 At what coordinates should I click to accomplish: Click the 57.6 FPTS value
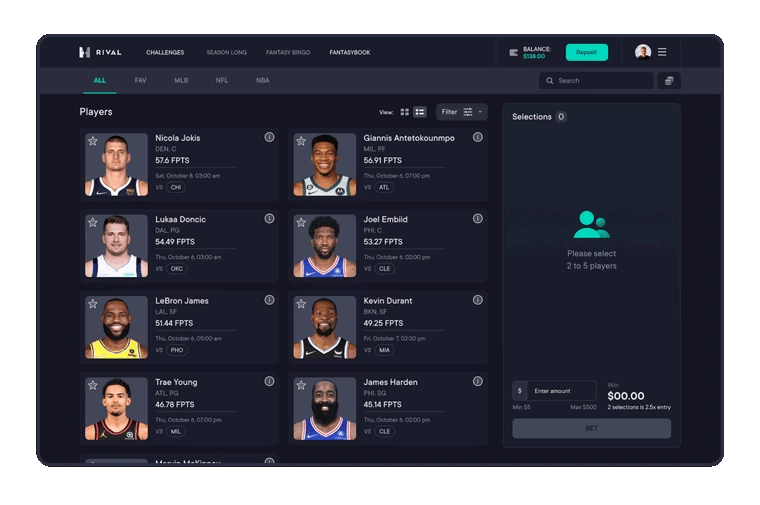(x=172, y=160)
